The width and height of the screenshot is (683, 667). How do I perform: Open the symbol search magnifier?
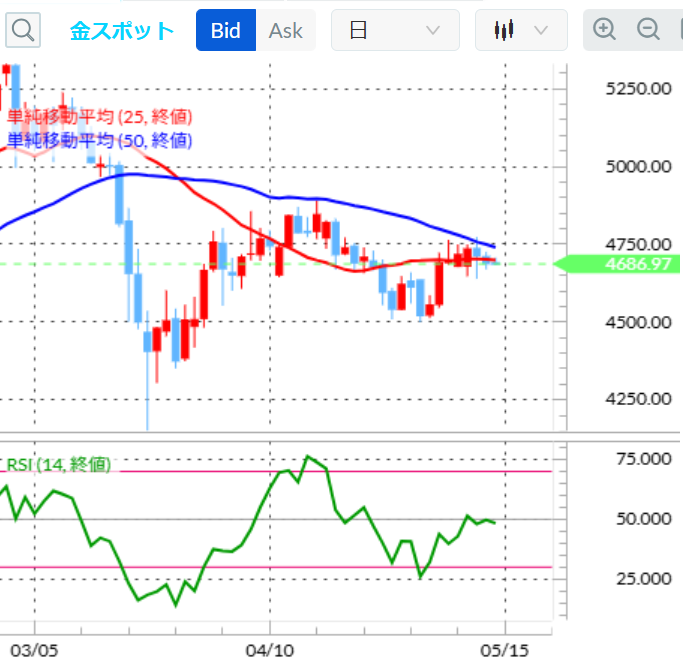pos(23,30)
